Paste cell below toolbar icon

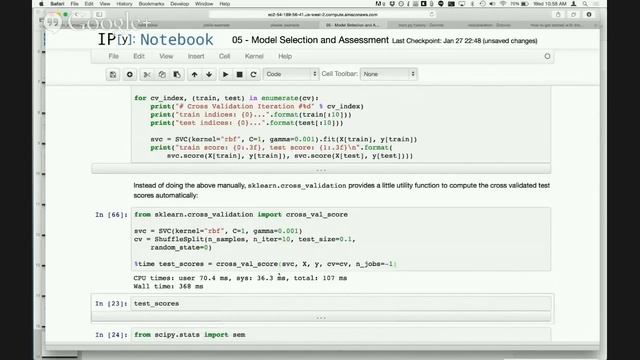tap(177, 74)
